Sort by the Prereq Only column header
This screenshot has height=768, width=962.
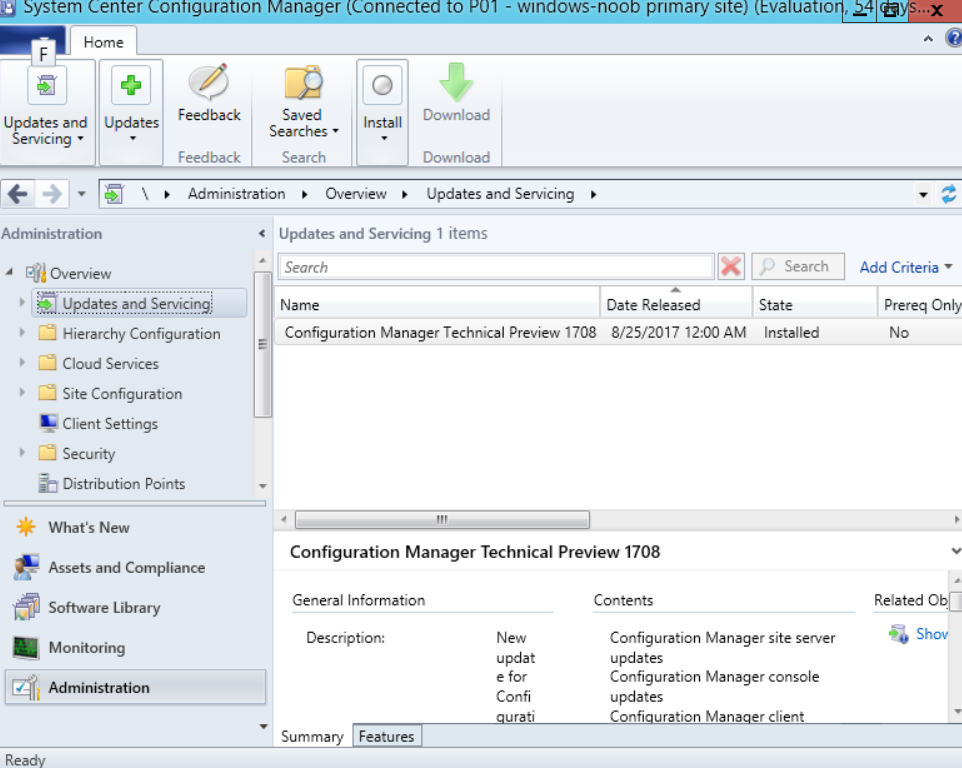tap(920, 304)
